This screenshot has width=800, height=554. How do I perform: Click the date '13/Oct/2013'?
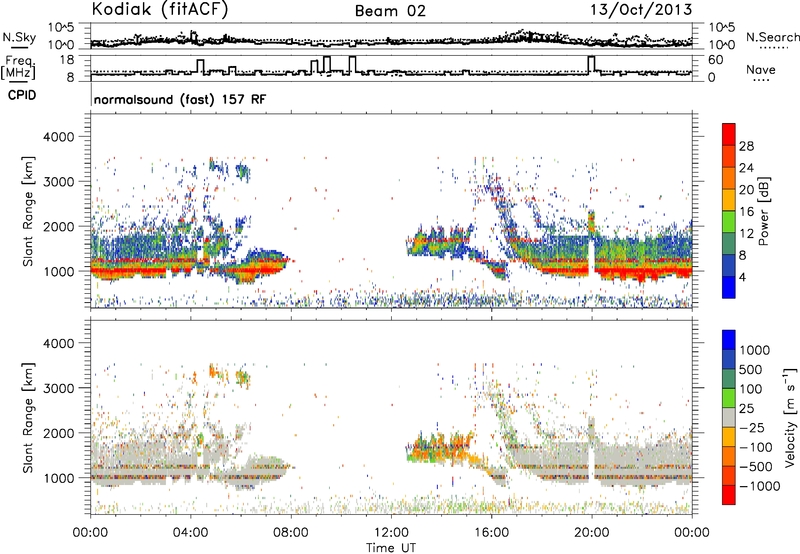[x=641, y=10]
